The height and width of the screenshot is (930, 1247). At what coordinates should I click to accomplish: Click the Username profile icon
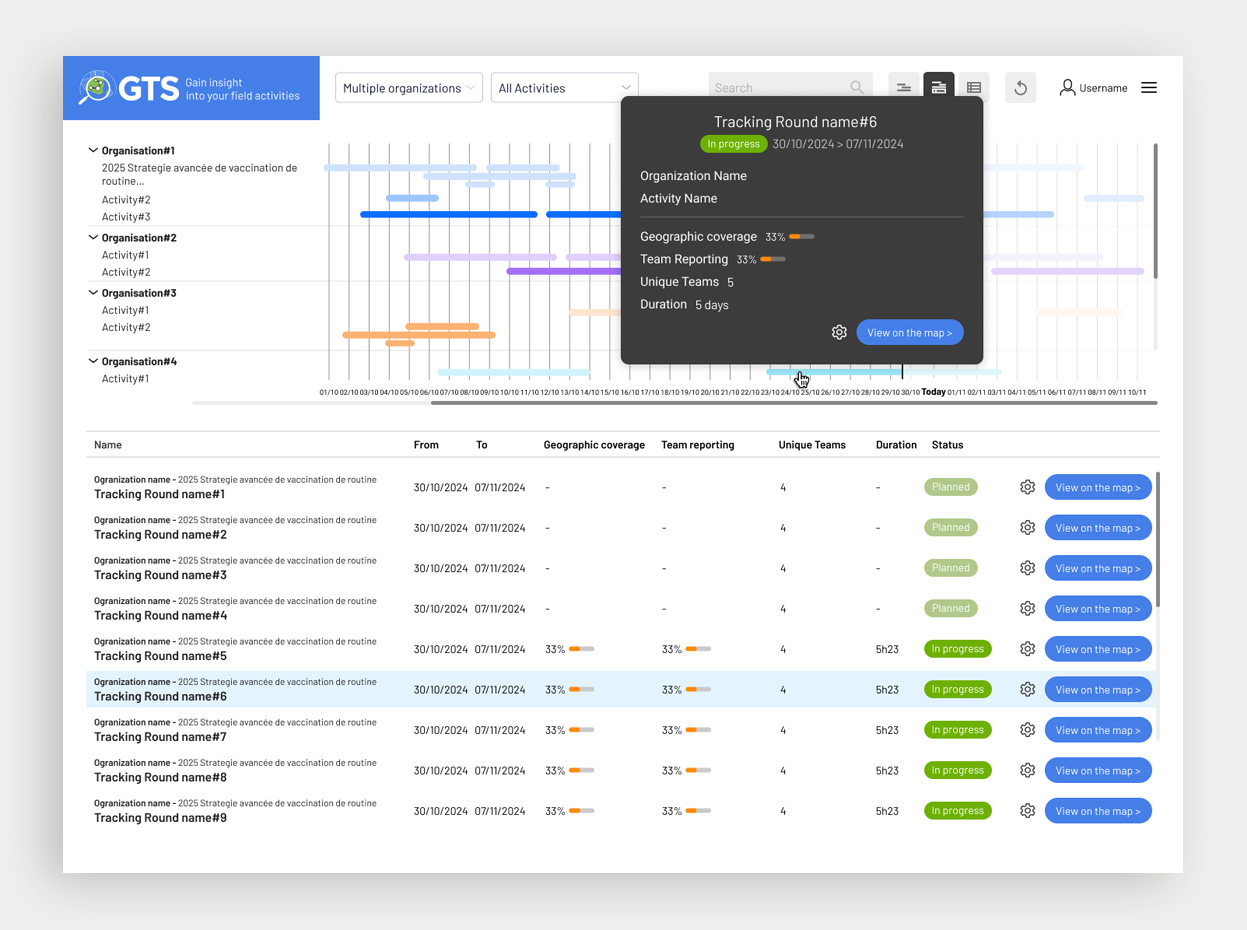(x=1067, y=88)
